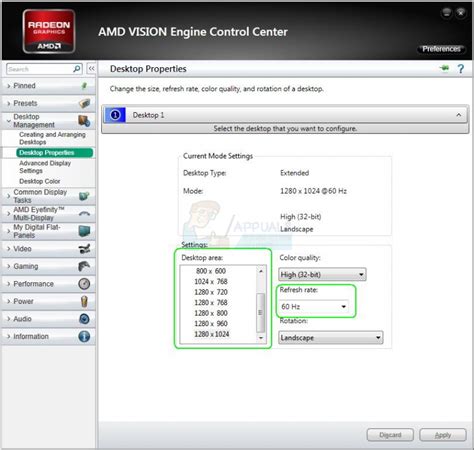Click the Power battery icon
This screenshot has width=474, height=450.
(x=84, y=301)
